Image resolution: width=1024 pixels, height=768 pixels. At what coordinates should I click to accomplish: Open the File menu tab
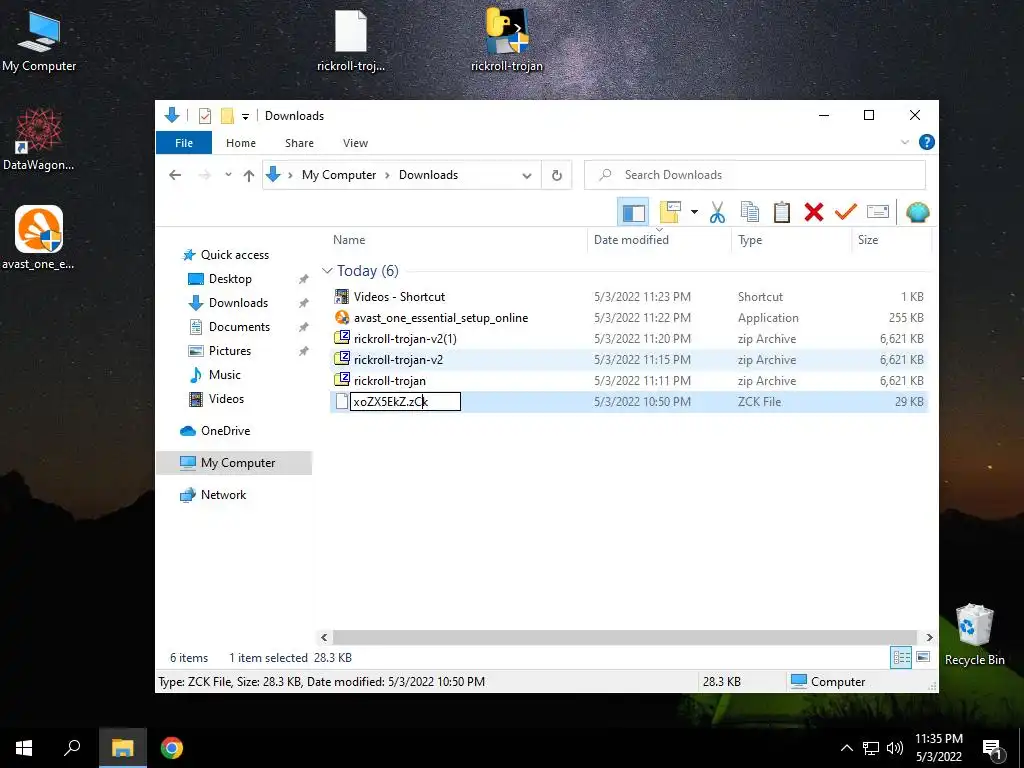(x=184, y=143)
